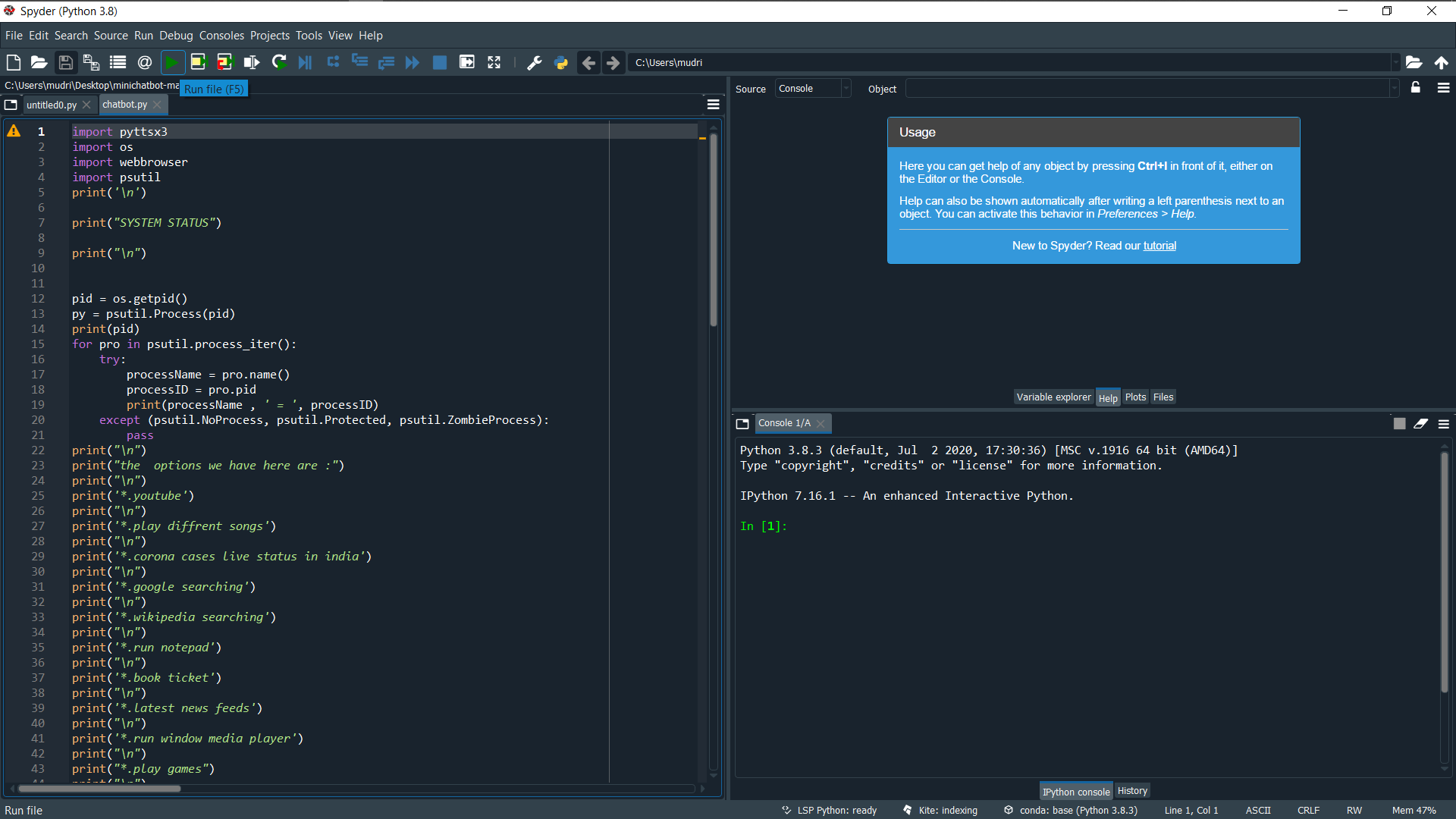The width and height of the screenshot is (1456, 819).
Task: Open the PYTHONPATH manager
Action: (561, 62)
